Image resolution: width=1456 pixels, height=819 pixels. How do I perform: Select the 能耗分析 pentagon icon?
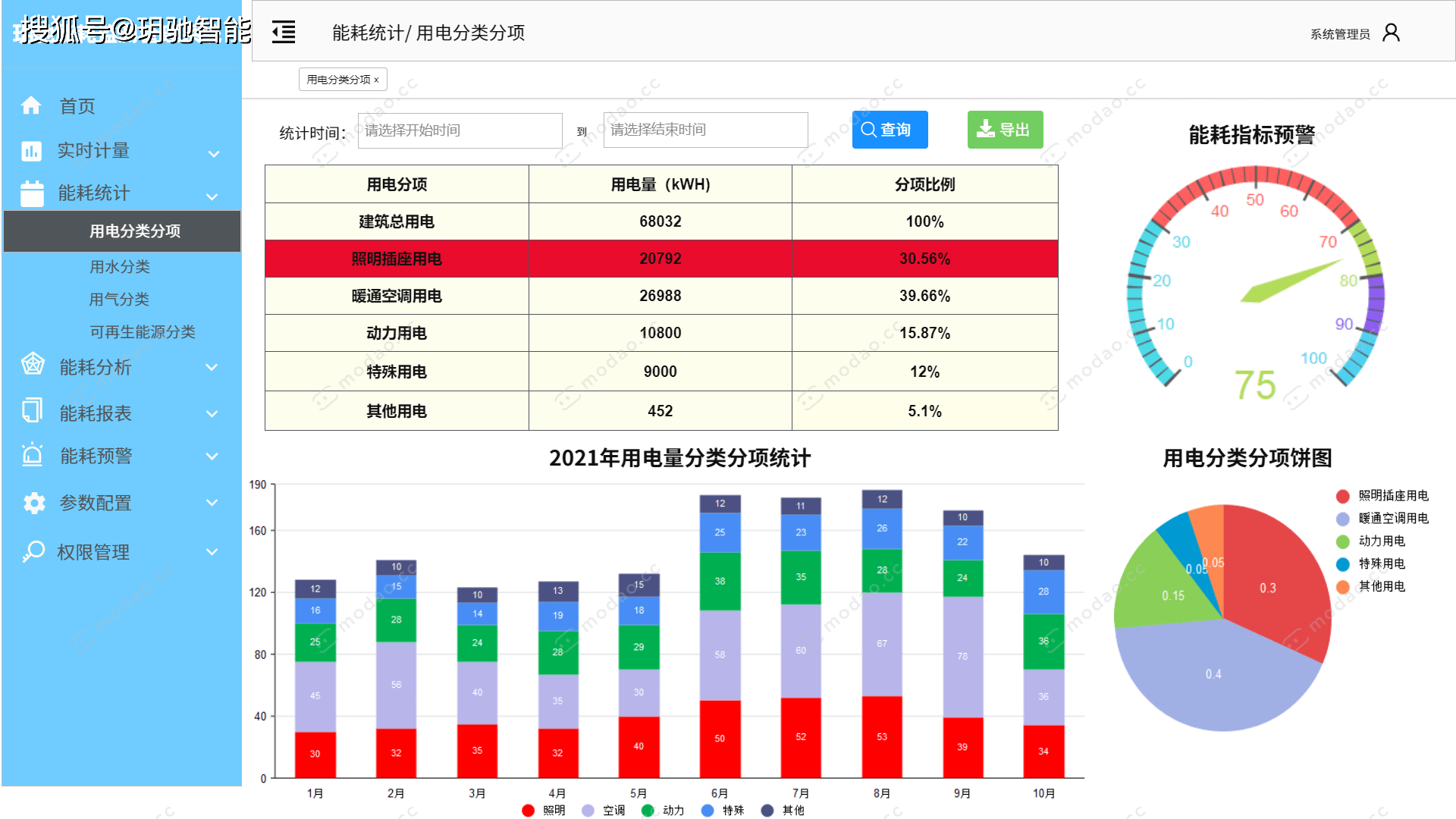click(31, 367)
